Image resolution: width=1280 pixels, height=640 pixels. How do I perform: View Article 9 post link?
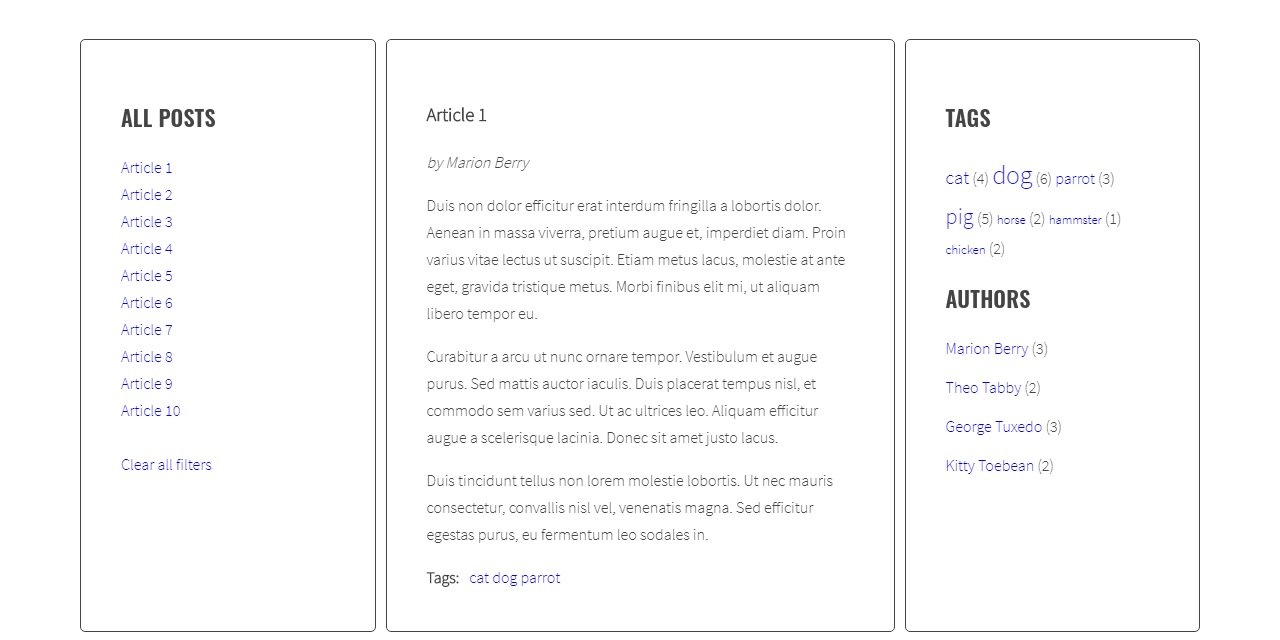pos(146,383)
